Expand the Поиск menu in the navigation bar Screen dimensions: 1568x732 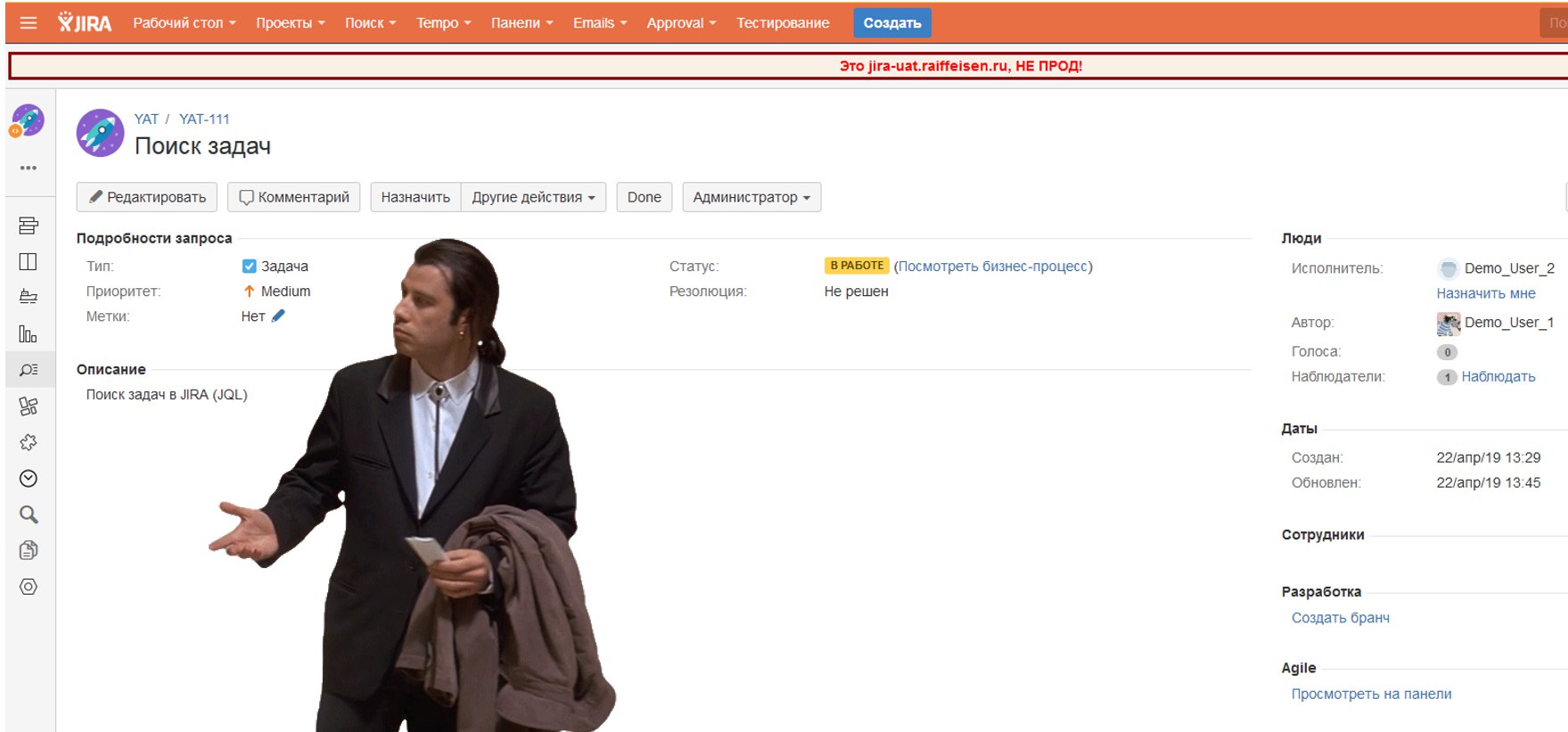371,23
